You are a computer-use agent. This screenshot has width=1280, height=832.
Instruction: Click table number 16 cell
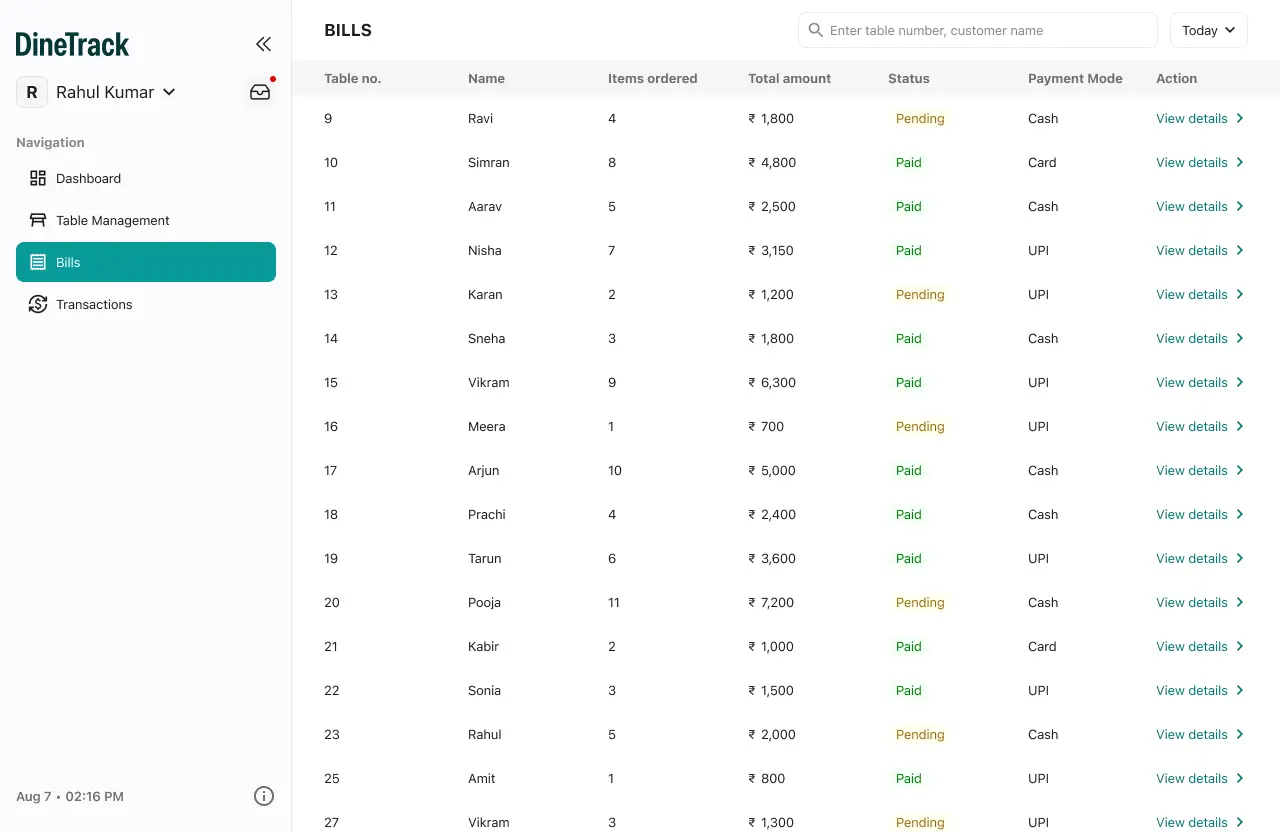[331, 426]
